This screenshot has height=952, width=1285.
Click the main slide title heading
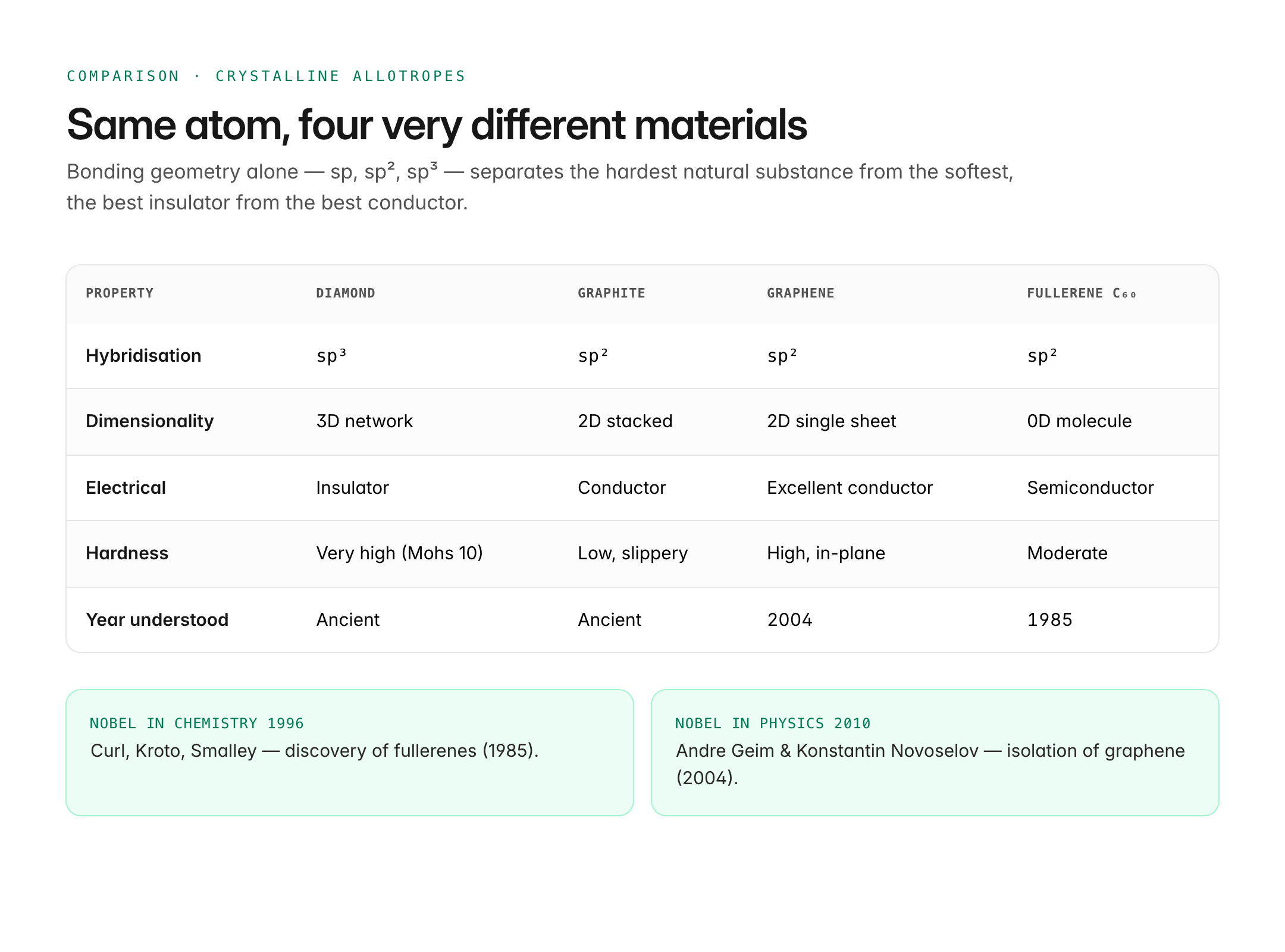click(437, 125)
